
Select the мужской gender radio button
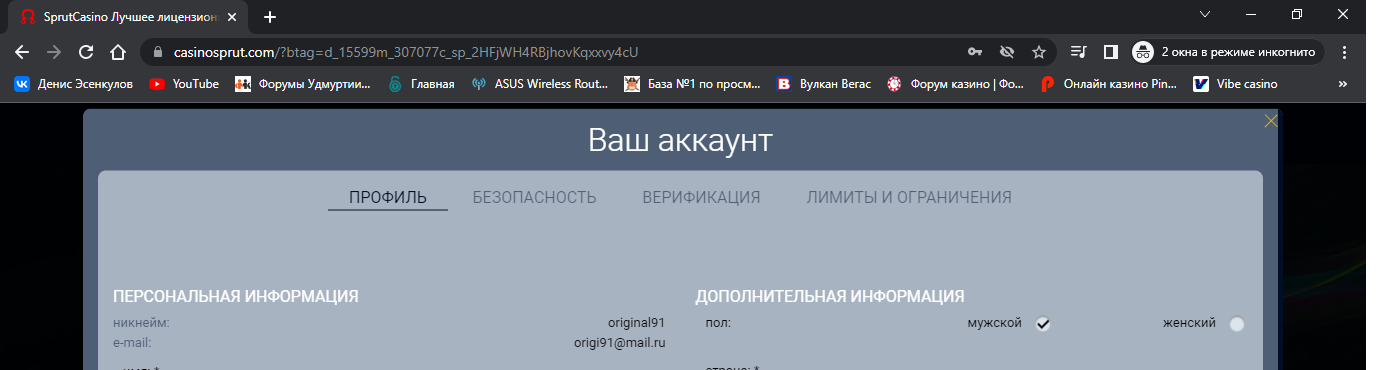(x=1043, y=324)
